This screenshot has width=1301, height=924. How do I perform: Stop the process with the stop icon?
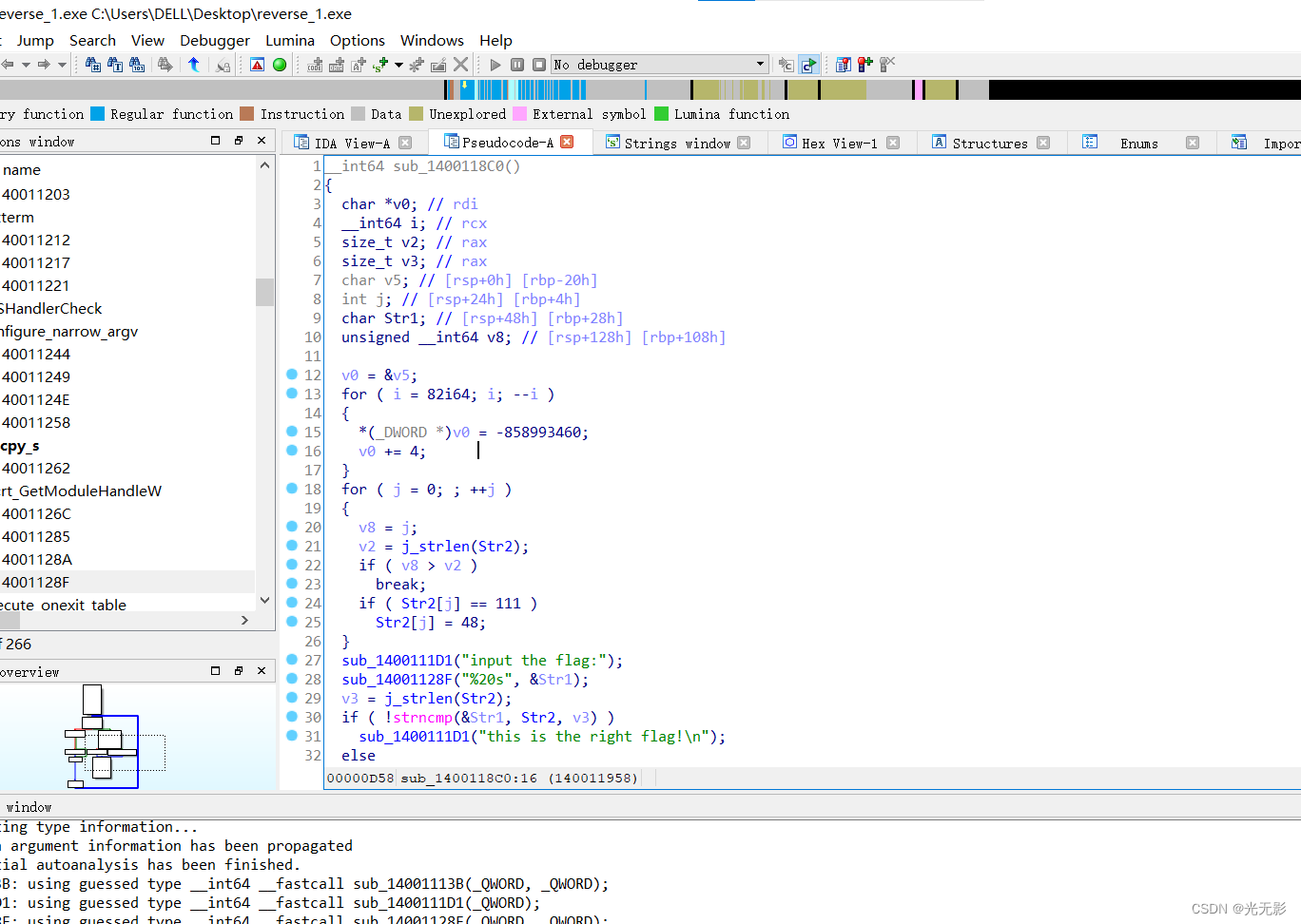coord(539,64)
